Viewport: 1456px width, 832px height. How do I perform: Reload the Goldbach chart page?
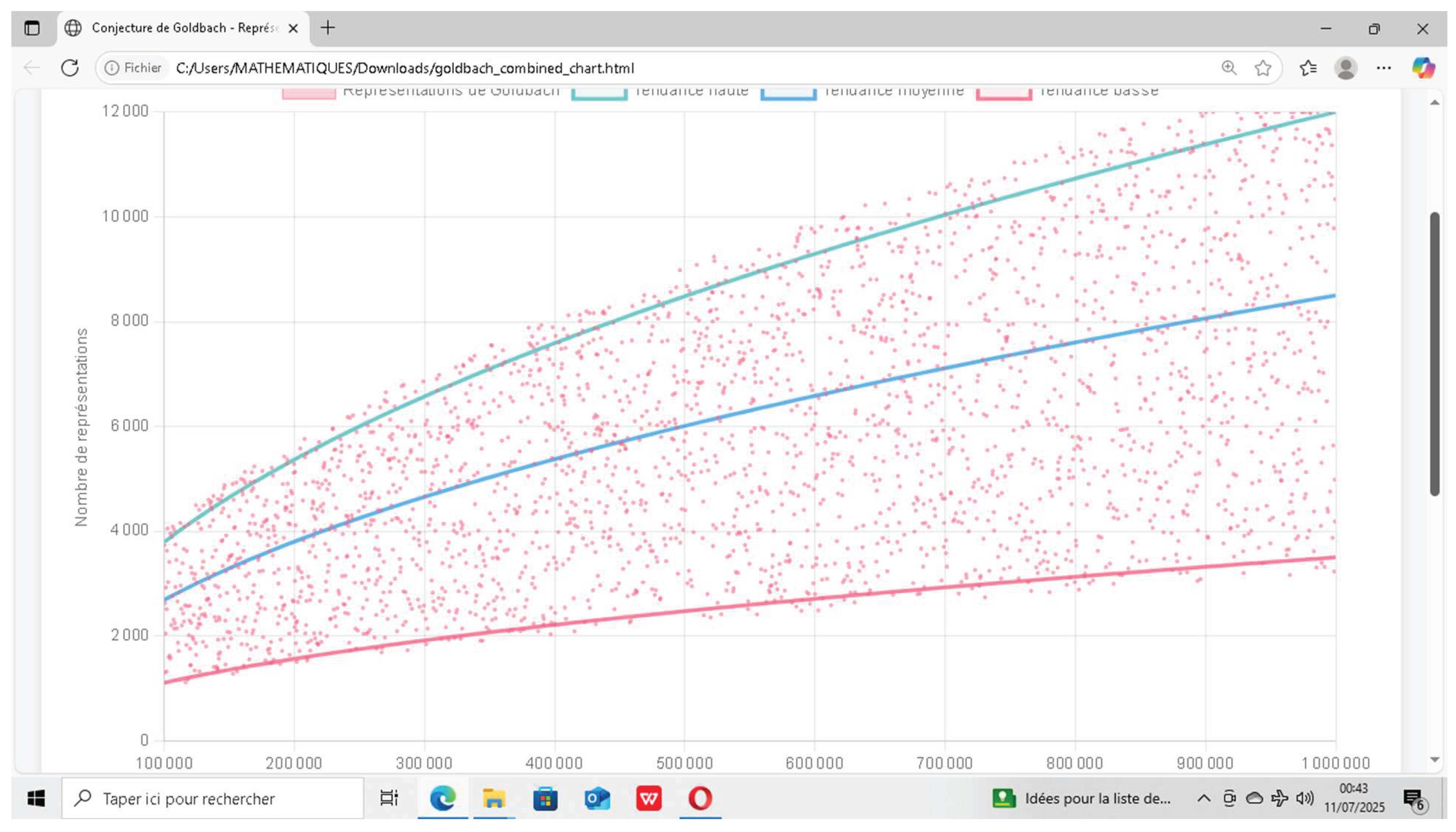tap(70, 68)
